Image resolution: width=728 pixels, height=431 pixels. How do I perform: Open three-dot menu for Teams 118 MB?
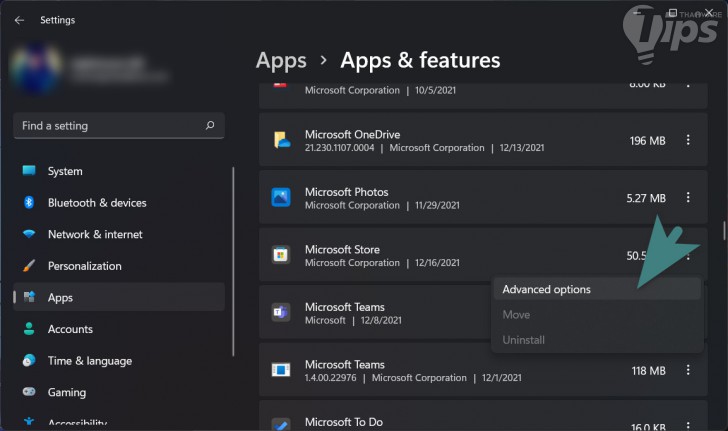(x=688, y=370)
